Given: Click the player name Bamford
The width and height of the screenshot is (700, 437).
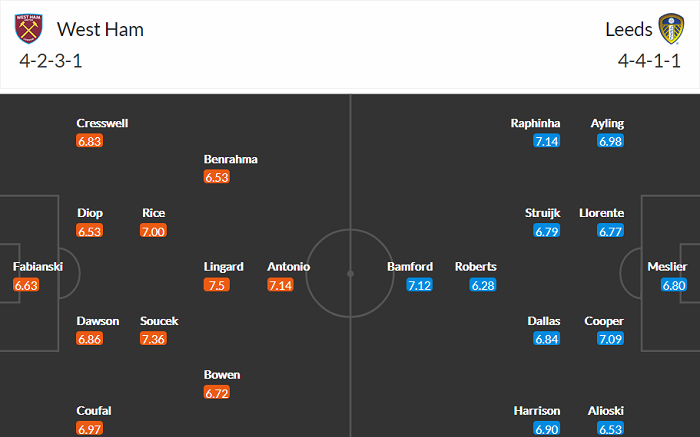Looking at the screenshot, I should coord(410,267).
